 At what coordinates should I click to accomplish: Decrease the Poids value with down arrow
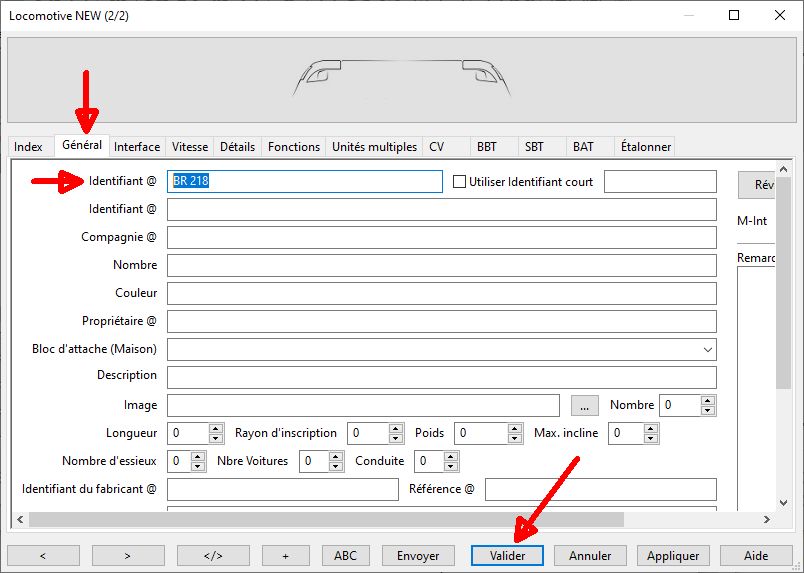(515, 438)
